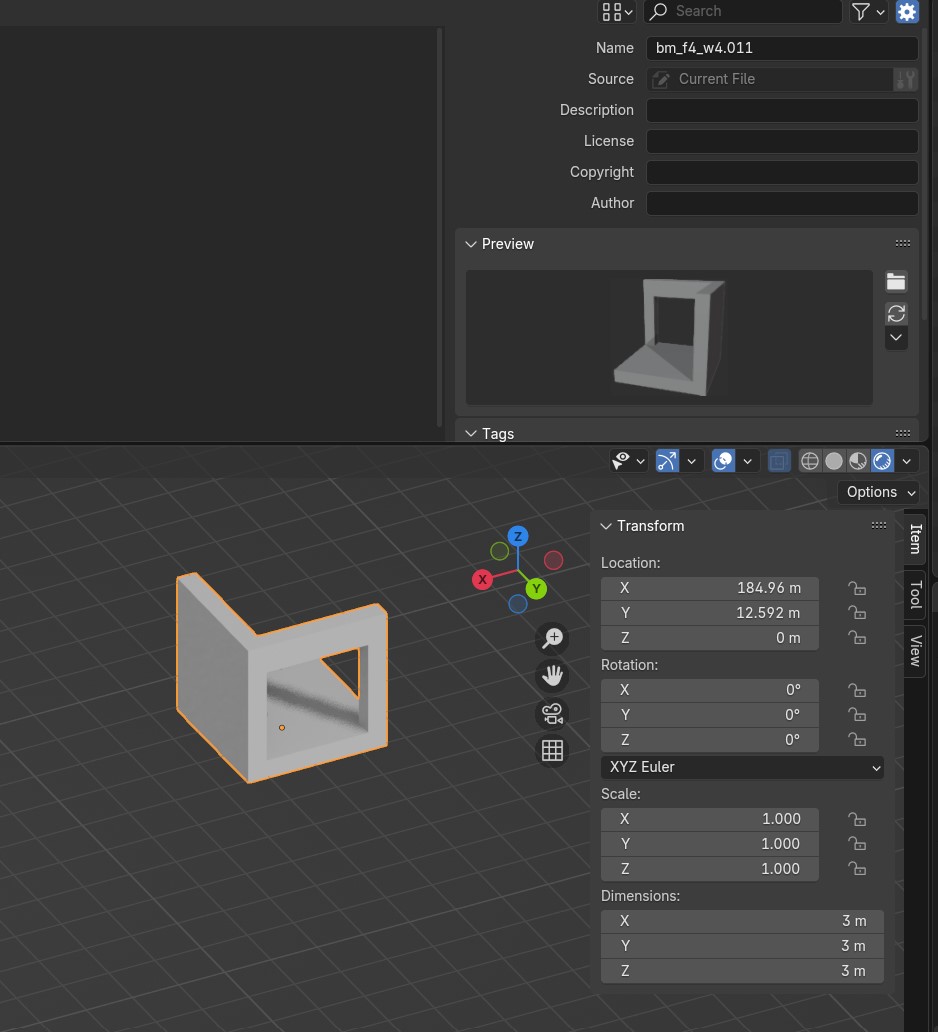Toggle the asset browser gear settings region

click(x=907, y=12)
